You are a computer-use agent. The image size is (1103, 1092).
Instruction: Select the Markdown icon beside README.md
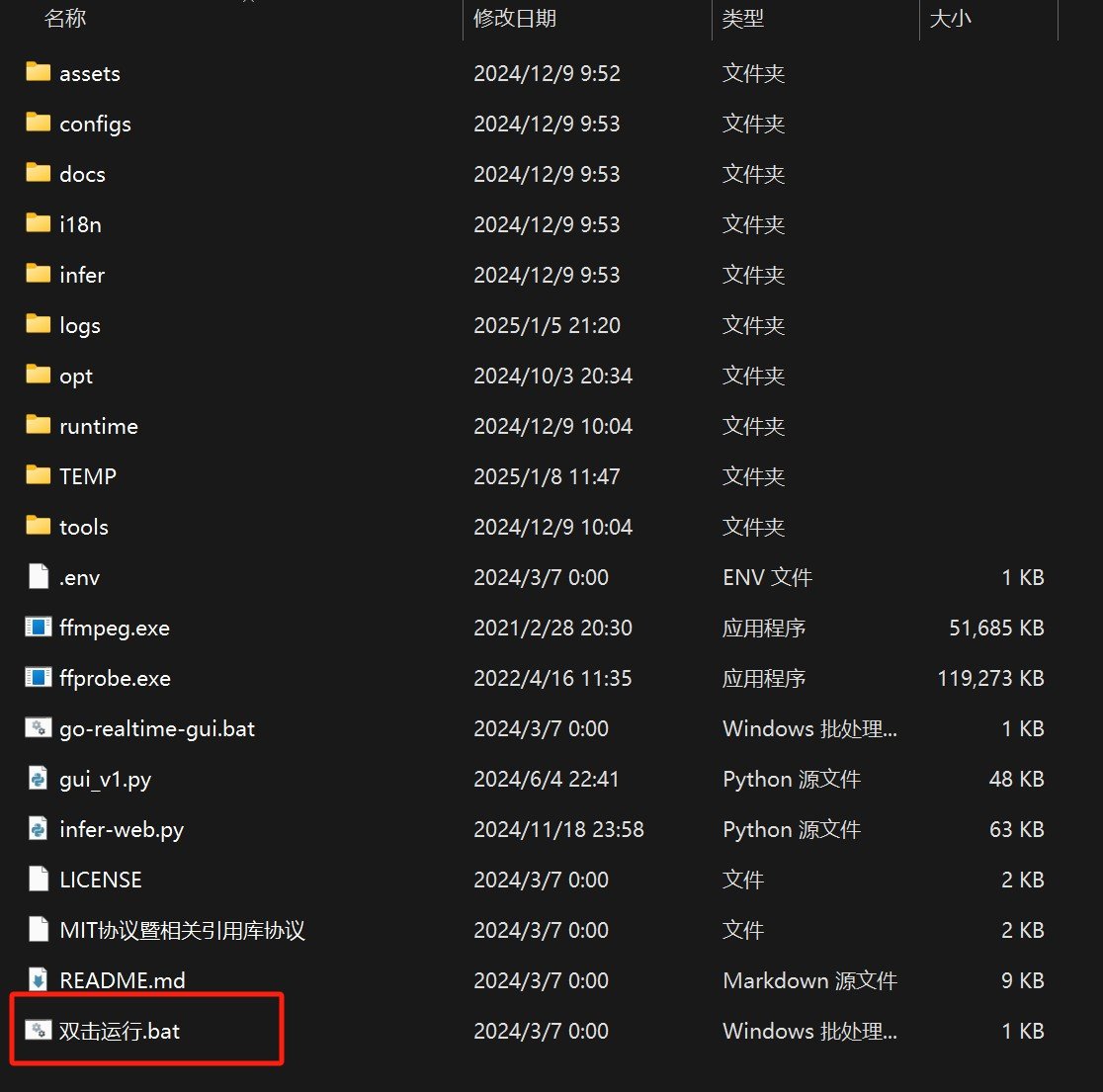(x=37, y=979)
